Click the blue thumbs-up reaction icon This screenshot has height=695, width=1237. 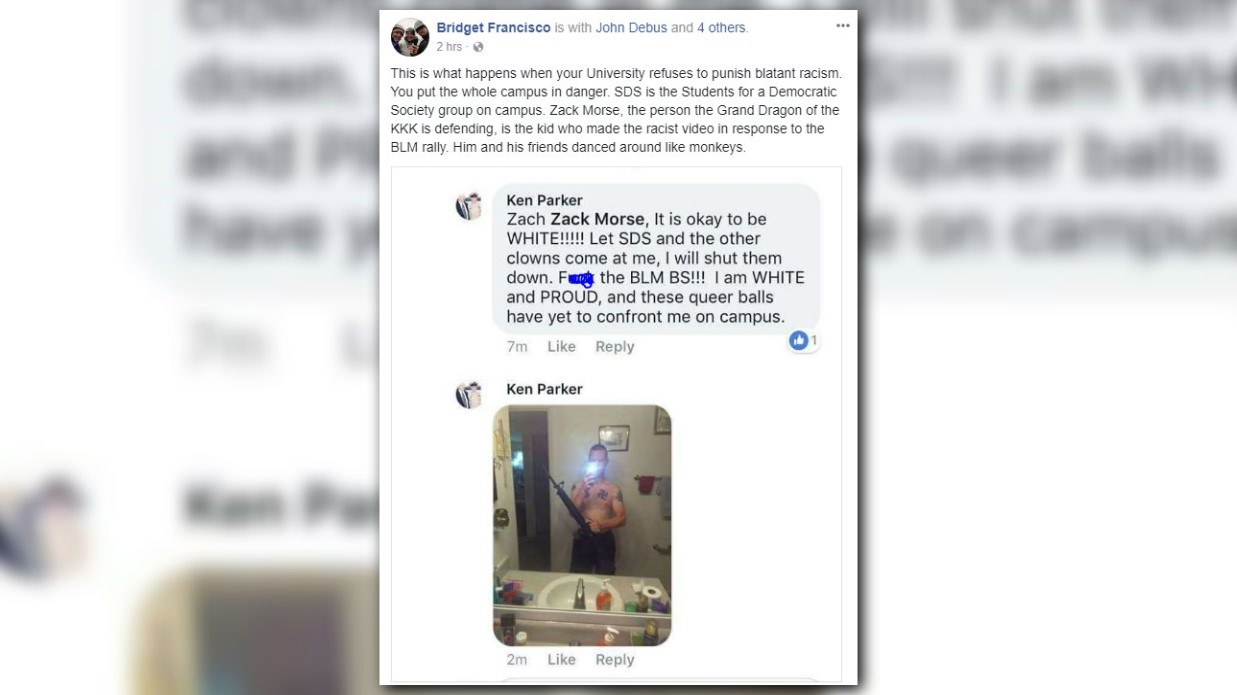point(798,341)
